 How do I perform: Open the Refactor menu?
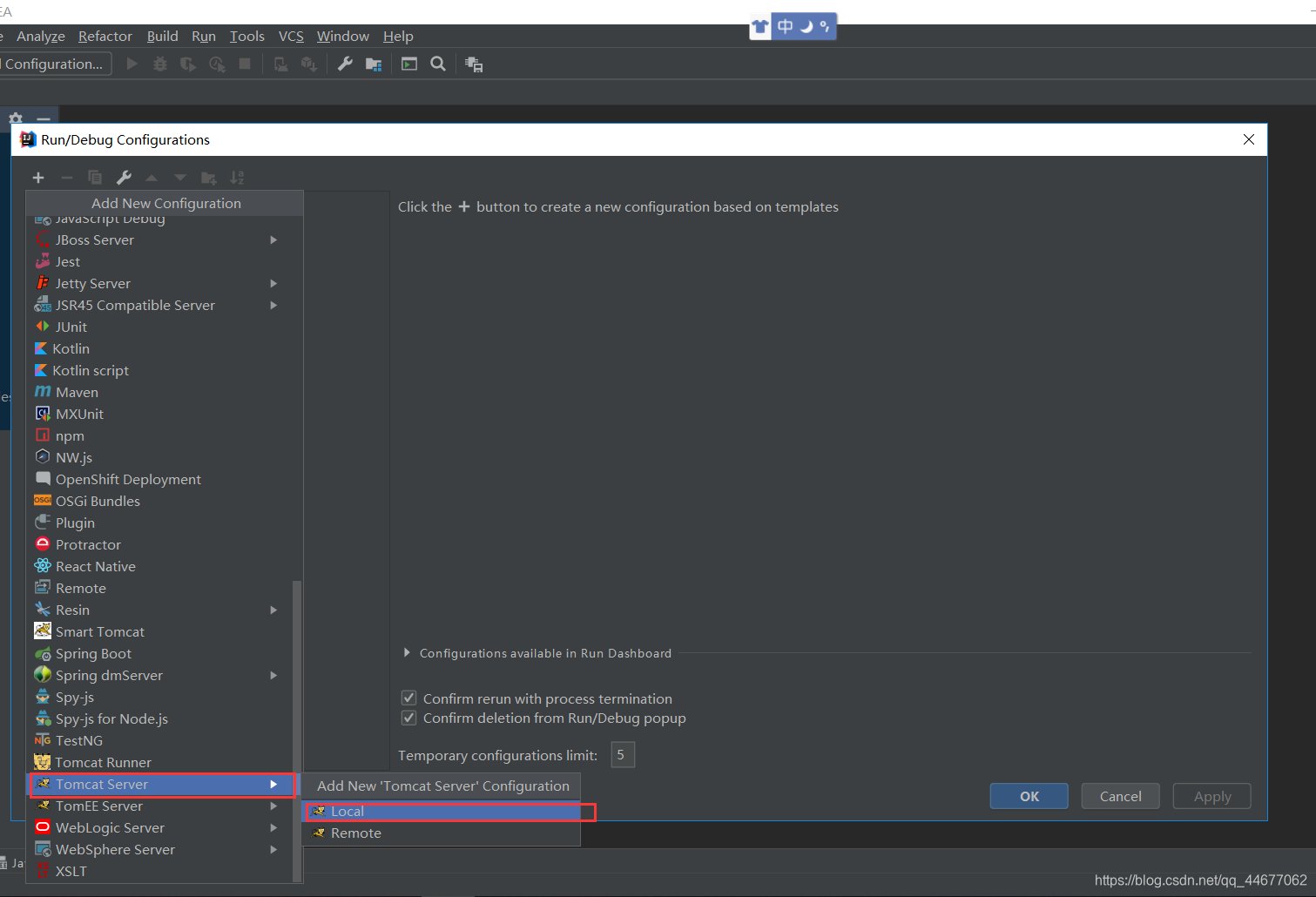coord(105,36)
